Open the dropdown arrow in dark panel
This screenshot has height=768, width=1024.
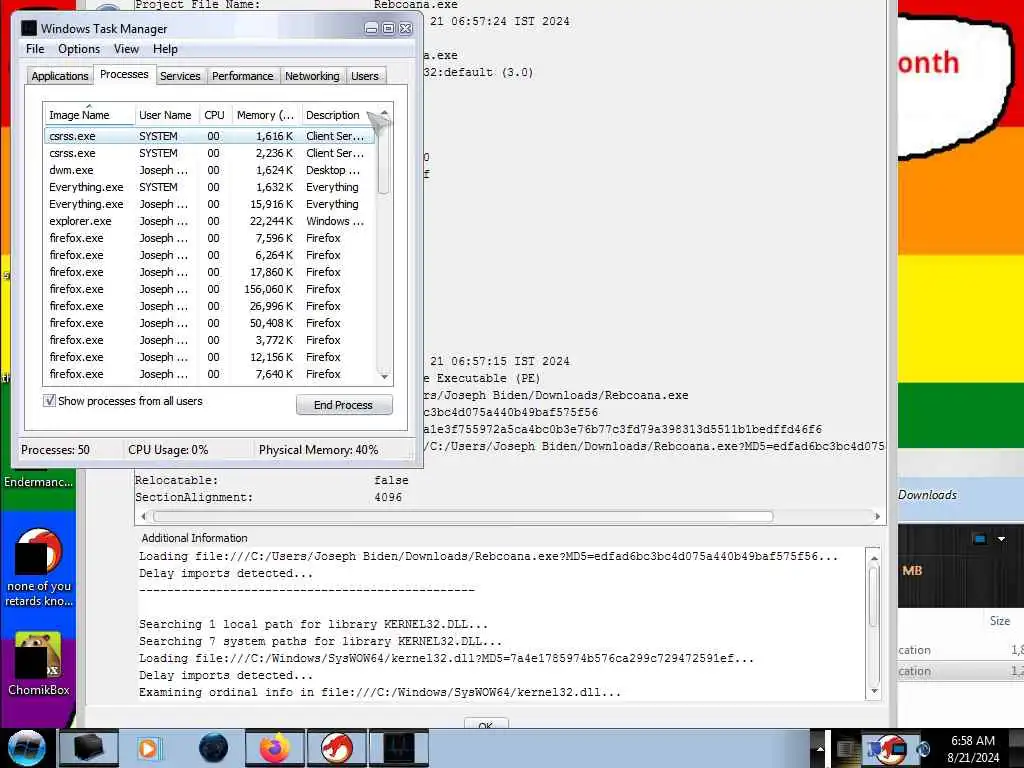1001,539
